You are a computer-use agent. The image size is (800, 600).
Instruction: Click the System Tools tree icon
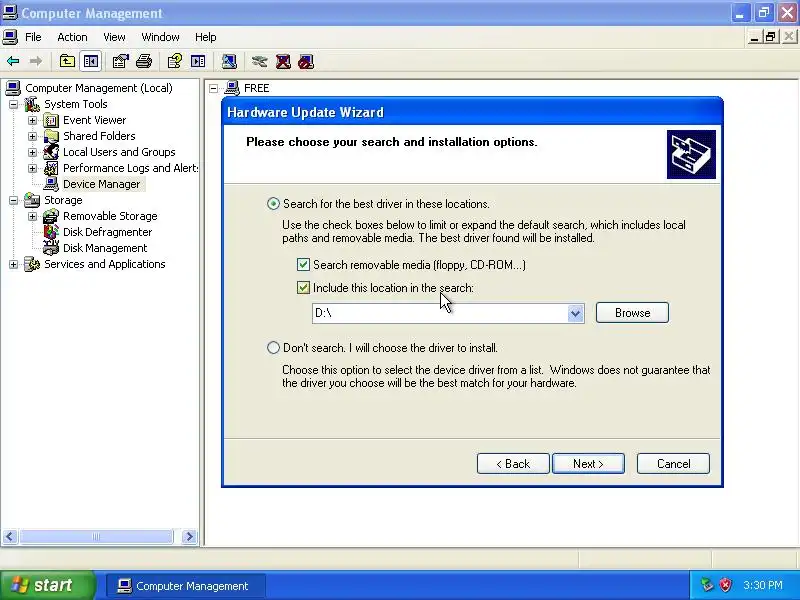coord(32,104)
